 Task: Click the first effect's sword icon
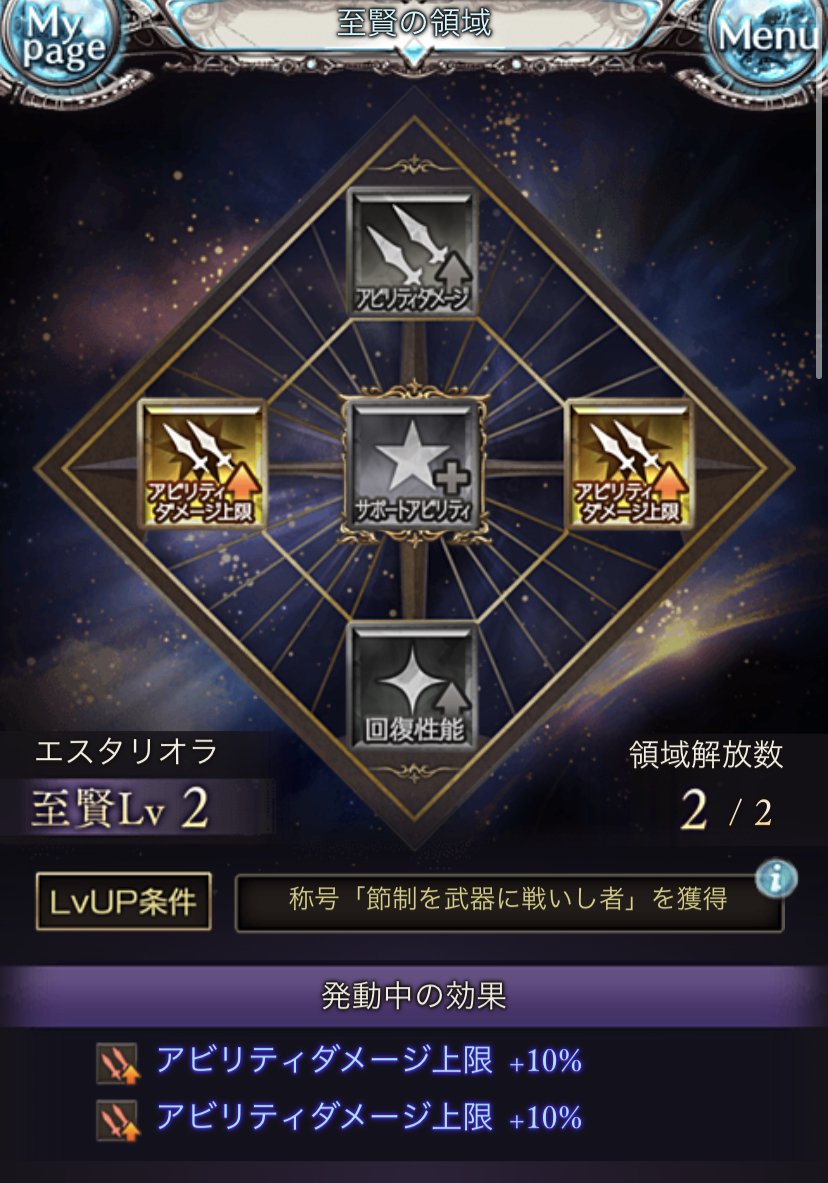click(118, 1063)
